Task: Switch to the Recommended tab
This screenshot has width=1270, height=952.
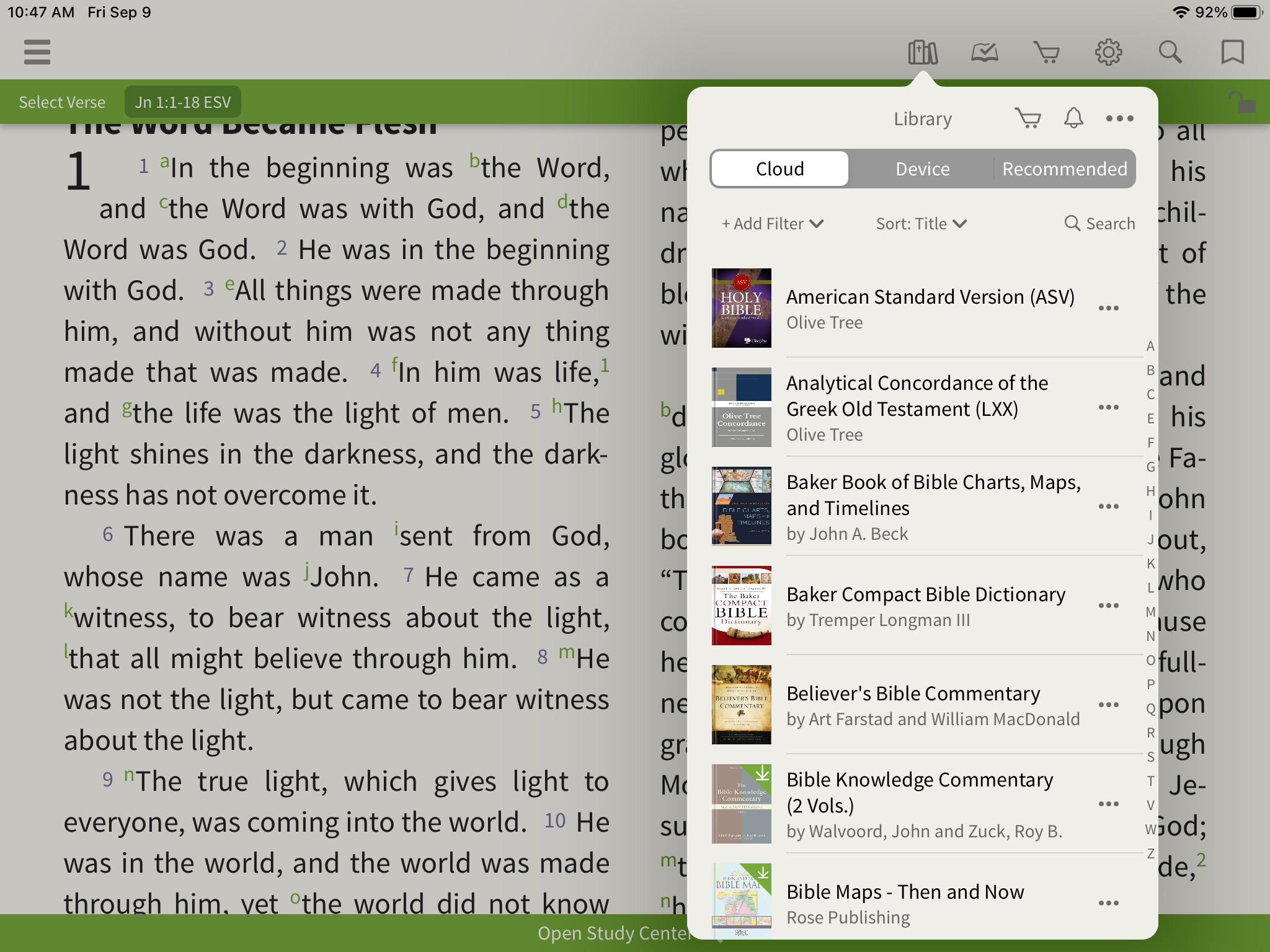Action: coord(1065,169)
